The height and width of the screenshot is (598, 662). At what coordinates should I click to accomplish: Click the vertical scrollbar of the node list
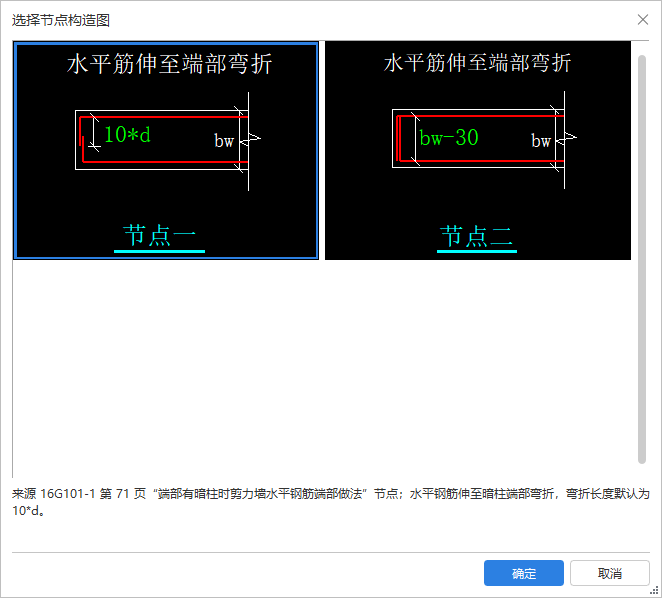pos(642,259)
